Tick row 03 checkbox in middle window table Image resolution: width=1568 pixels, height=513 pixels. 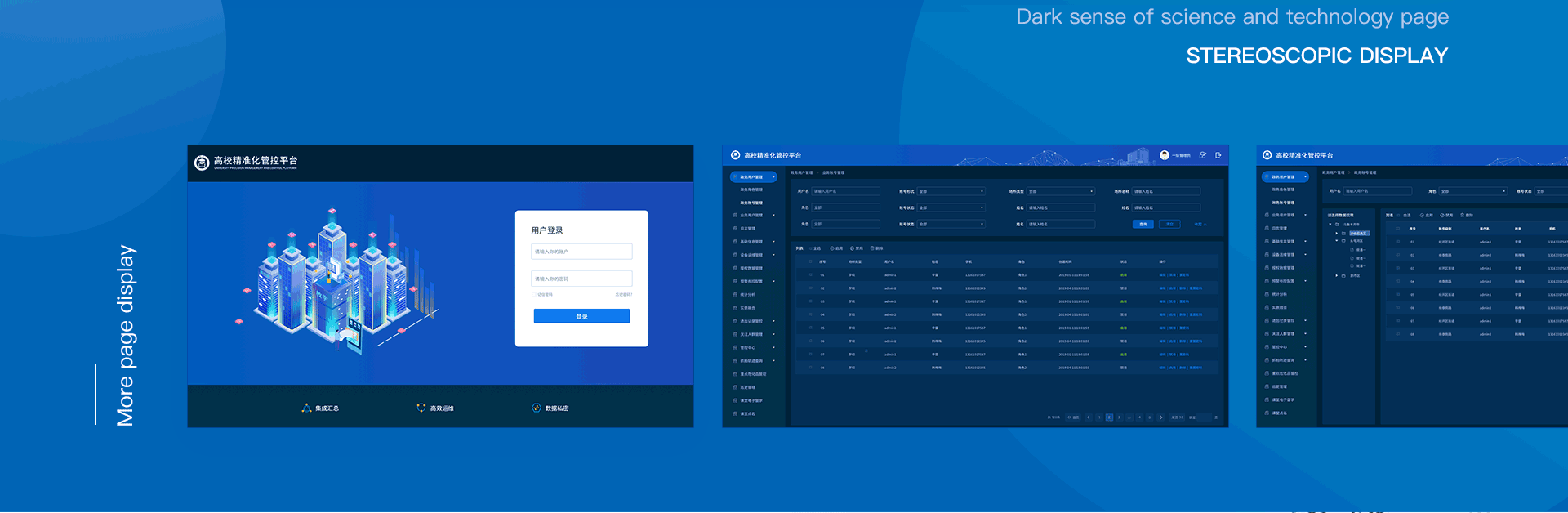tap(810, 301)
